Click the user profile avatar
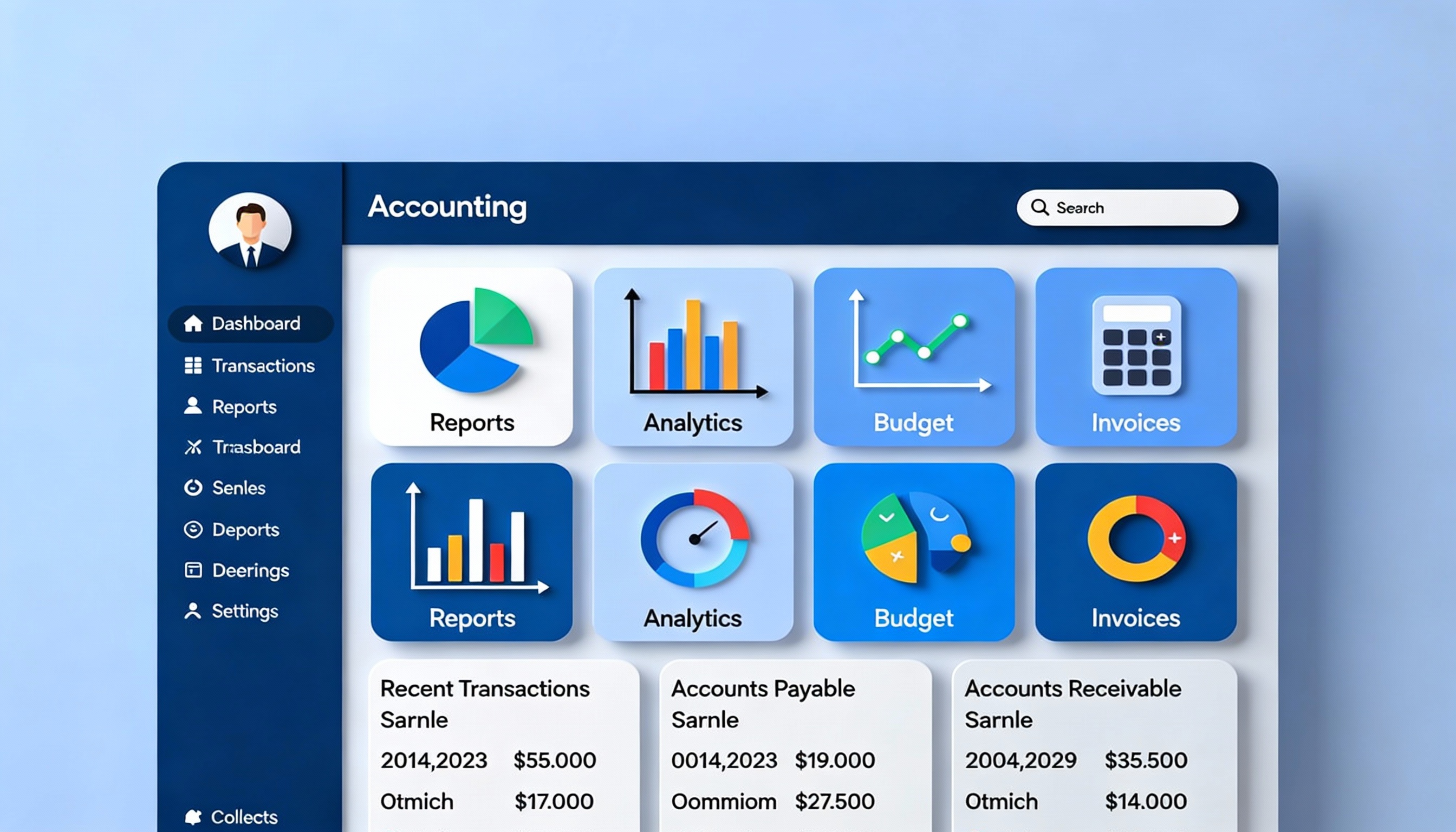The image size is (1456, 832). coord(250,230)
